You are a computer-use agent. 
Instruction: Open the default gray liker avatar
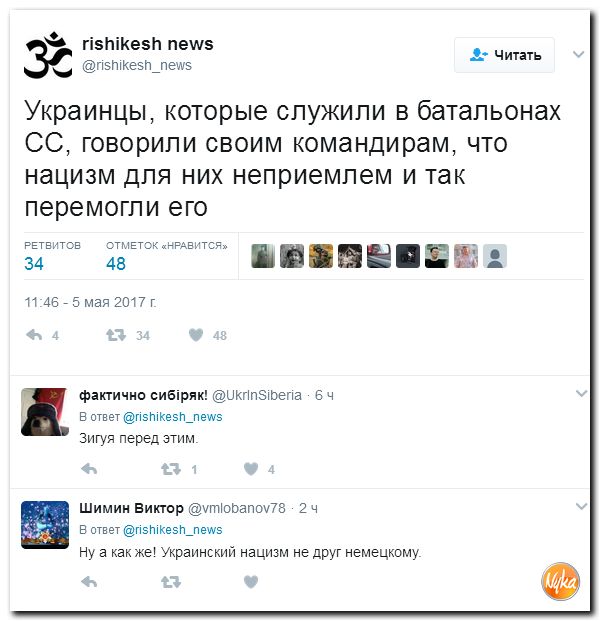pos(495,256)
